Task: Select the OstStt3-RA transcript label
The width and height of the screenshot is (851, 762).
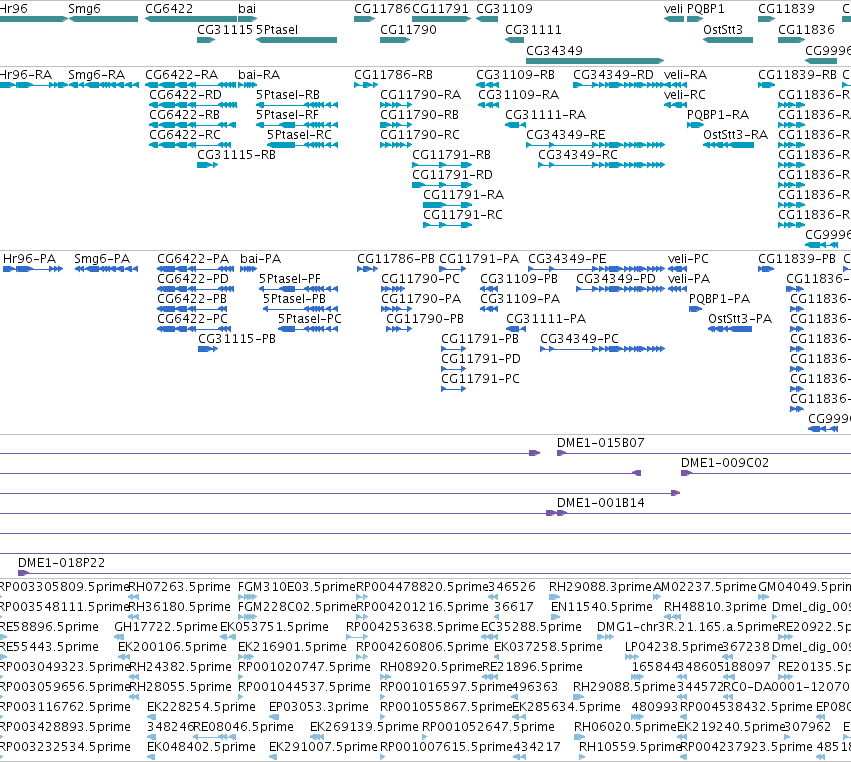Action: click(x=735, y=135)
